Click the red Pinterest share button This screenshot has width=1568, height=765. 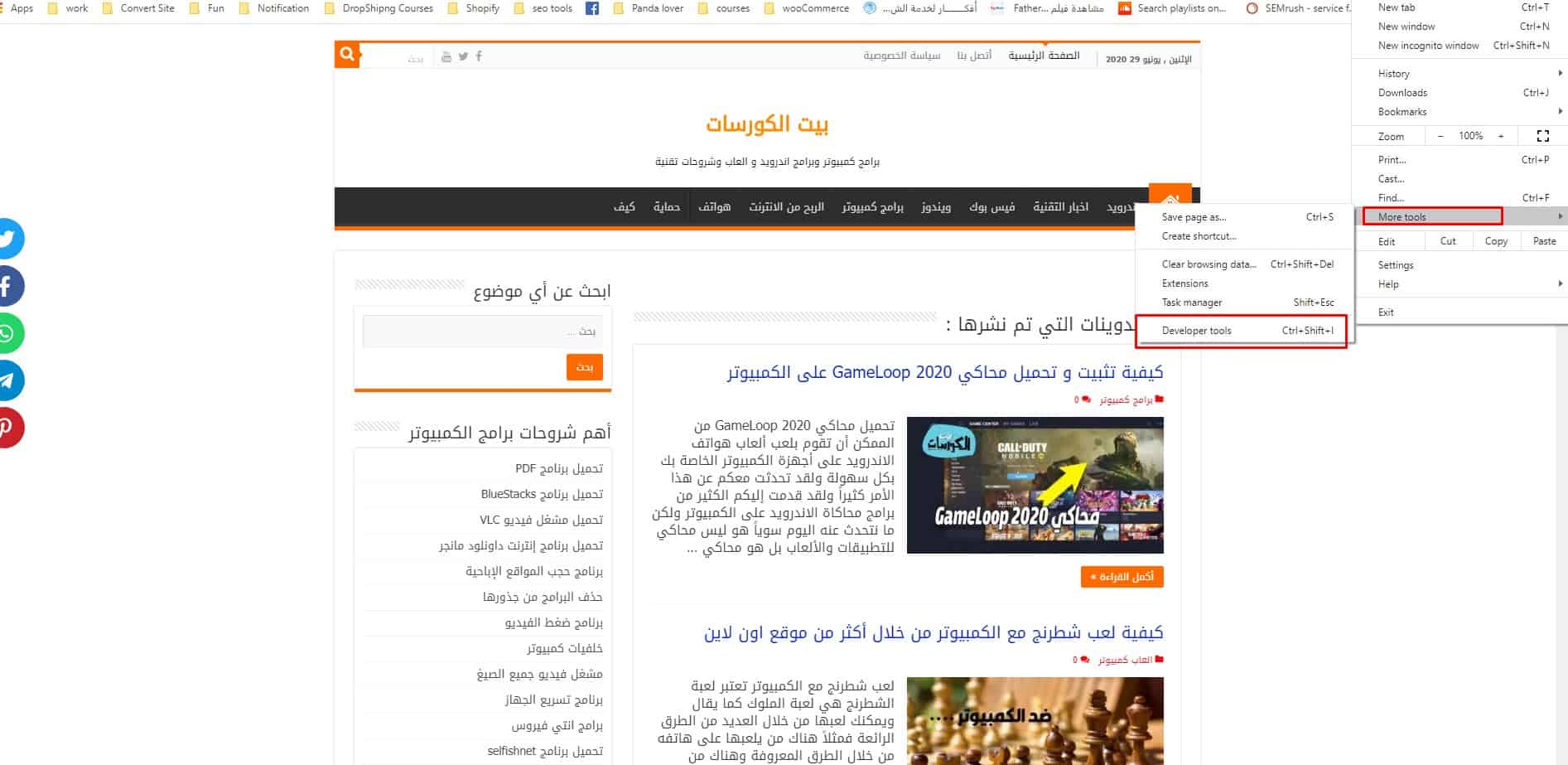pyautogui.click(x=8, y=428)
